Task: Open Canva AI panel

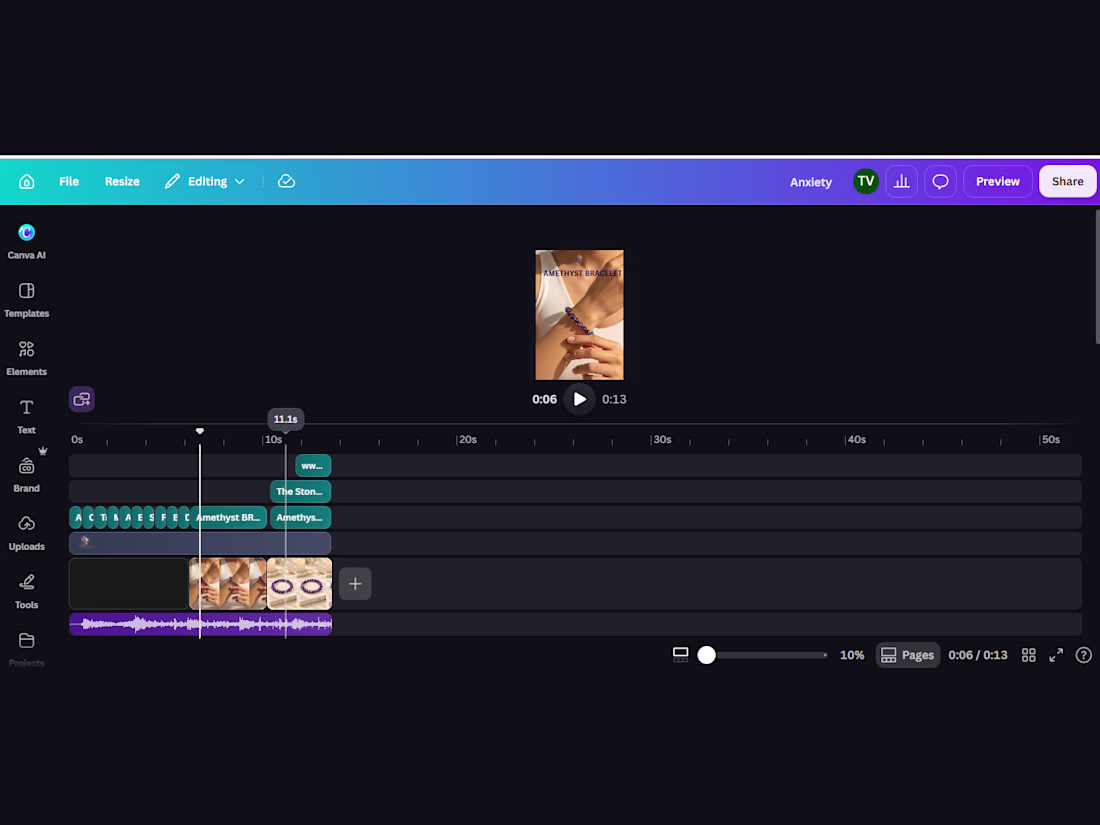Action: click(27, 241)
